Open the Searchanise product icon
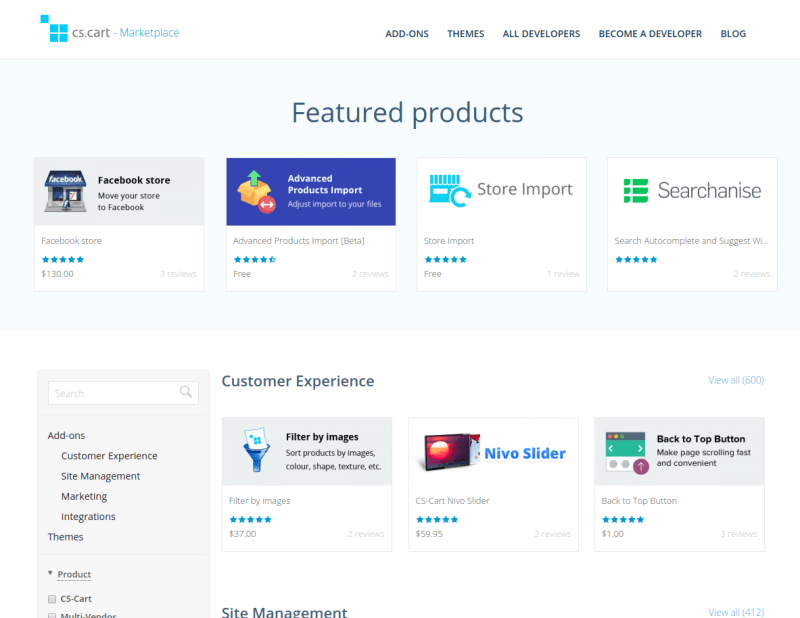Image resolution: width=800 pixels, height=618 pixels. click(634, 189)
